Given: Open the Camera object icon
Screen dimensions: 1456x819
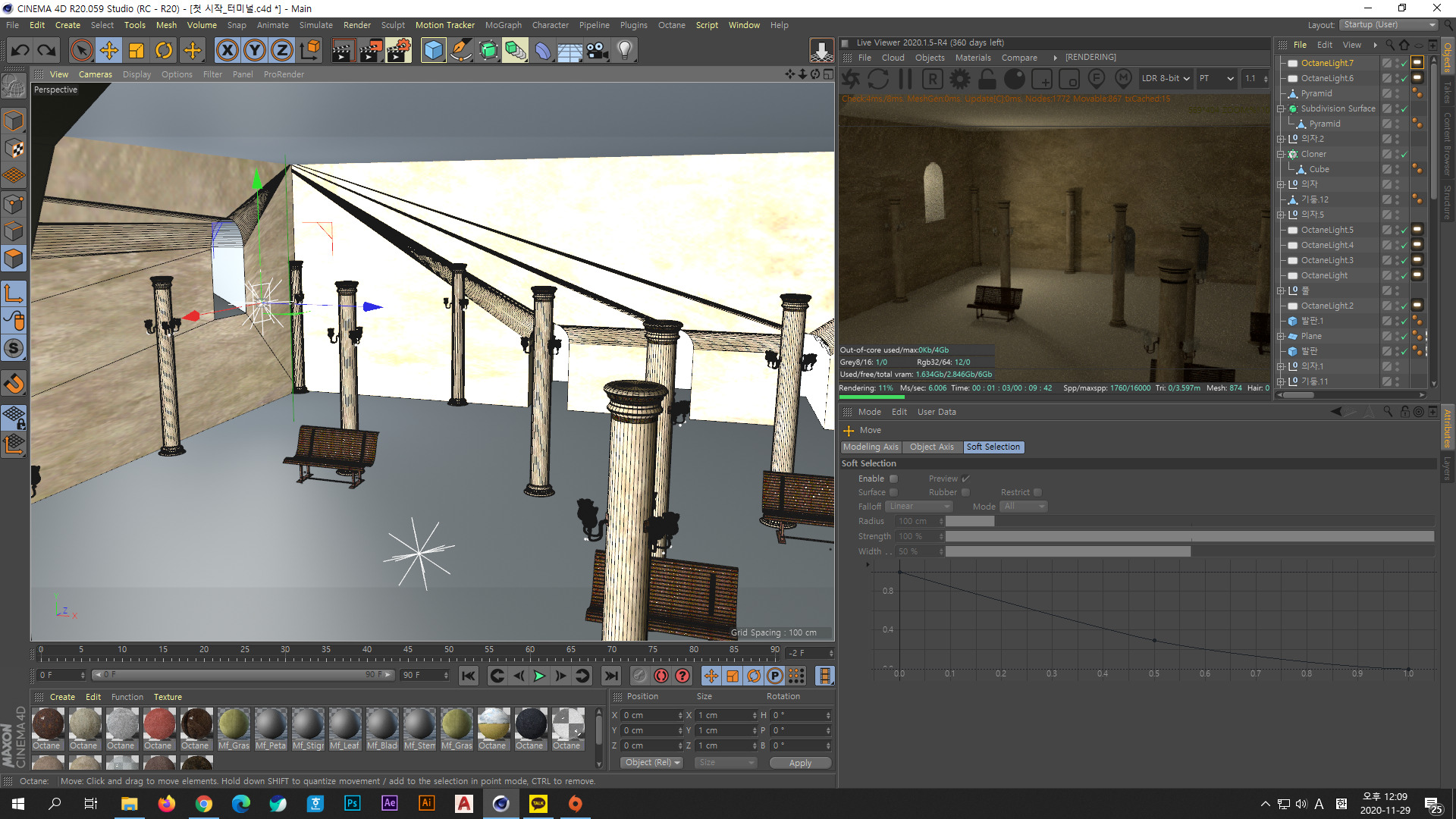Looking at the screenshot, I should [598, 51].
